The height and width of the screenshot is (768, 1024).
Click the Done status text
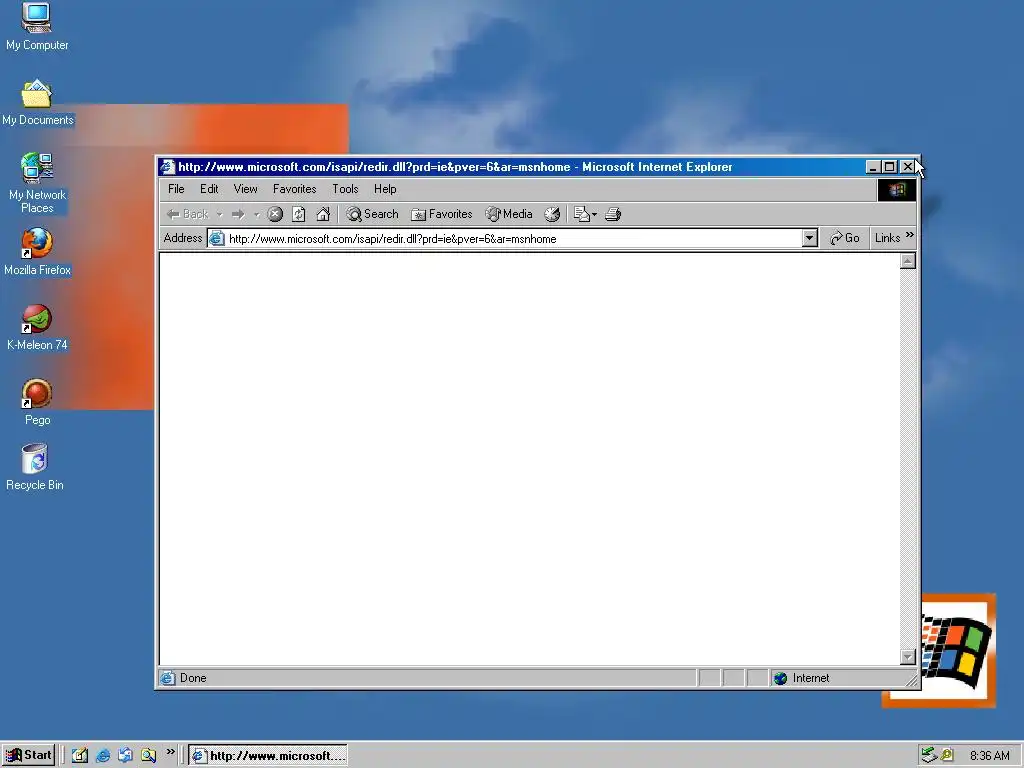pos(193,679)
